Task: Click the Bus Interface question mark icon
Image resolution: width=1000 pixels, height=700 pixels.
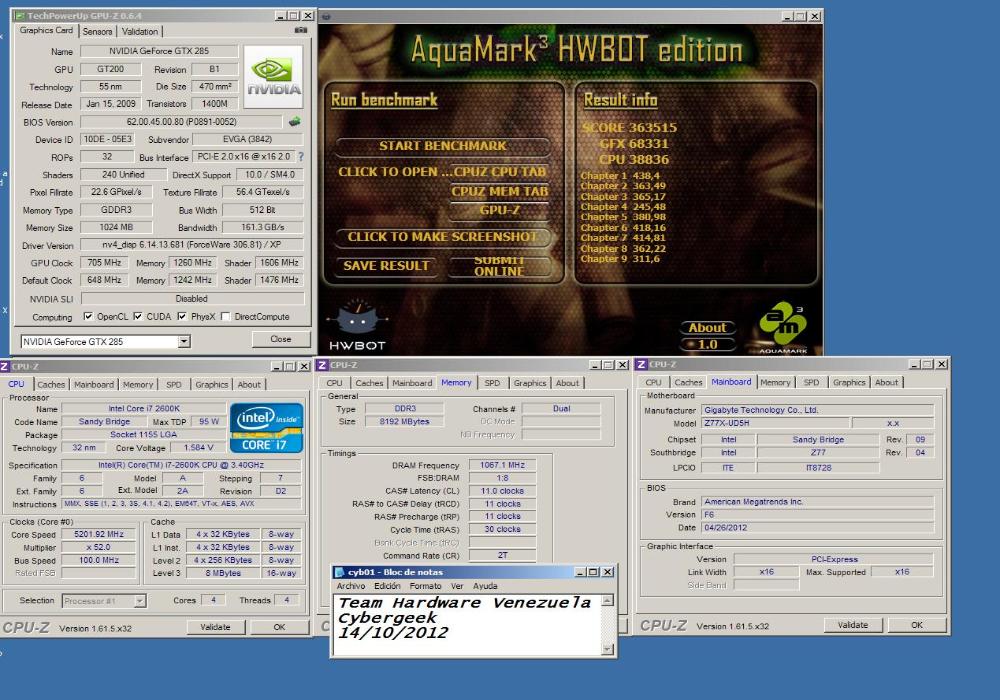Action: pos(300,156)
